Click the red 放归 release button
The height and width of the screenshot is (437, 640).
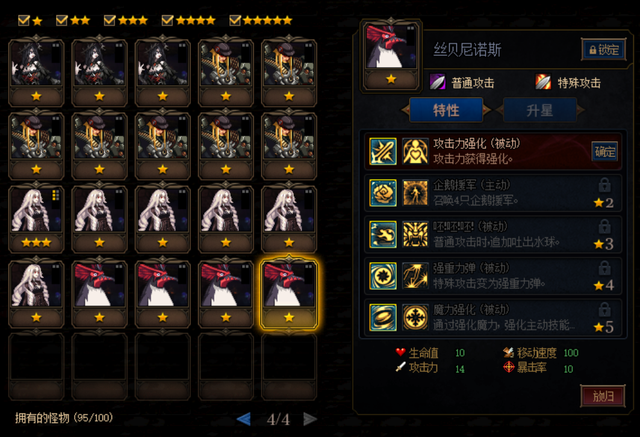pyautogui.click(x=603, y=396)
